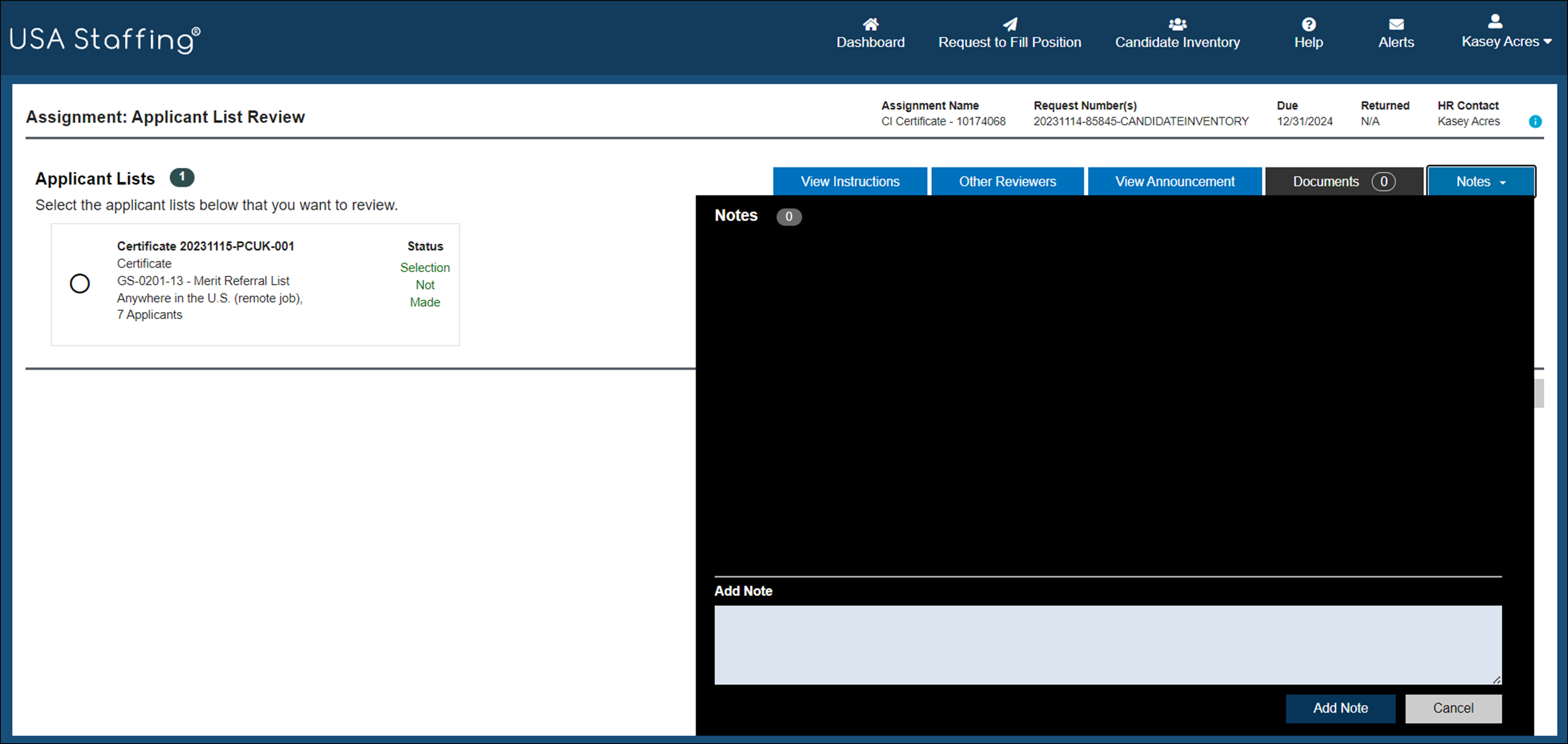Expand the Kasey Acres account menu

click(x=1506, y=41)
